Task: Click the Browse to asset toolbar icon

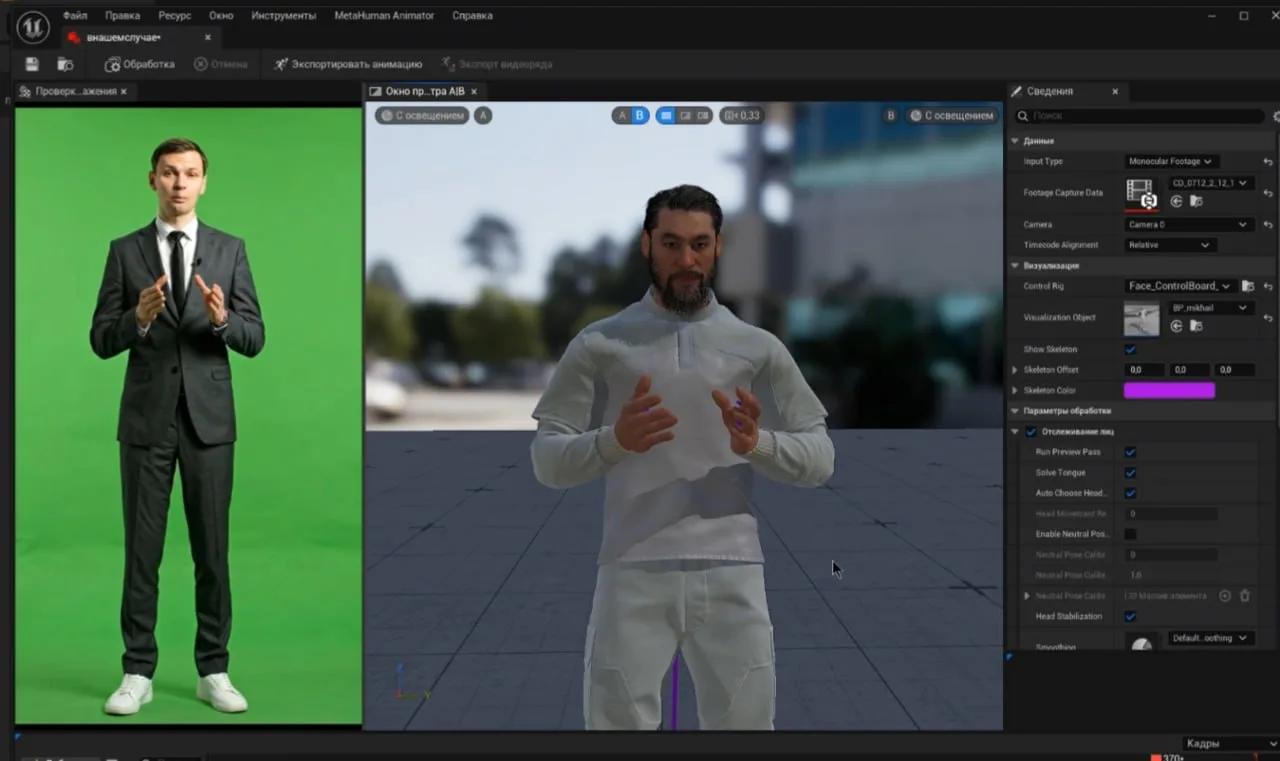Action: point(65,64)
